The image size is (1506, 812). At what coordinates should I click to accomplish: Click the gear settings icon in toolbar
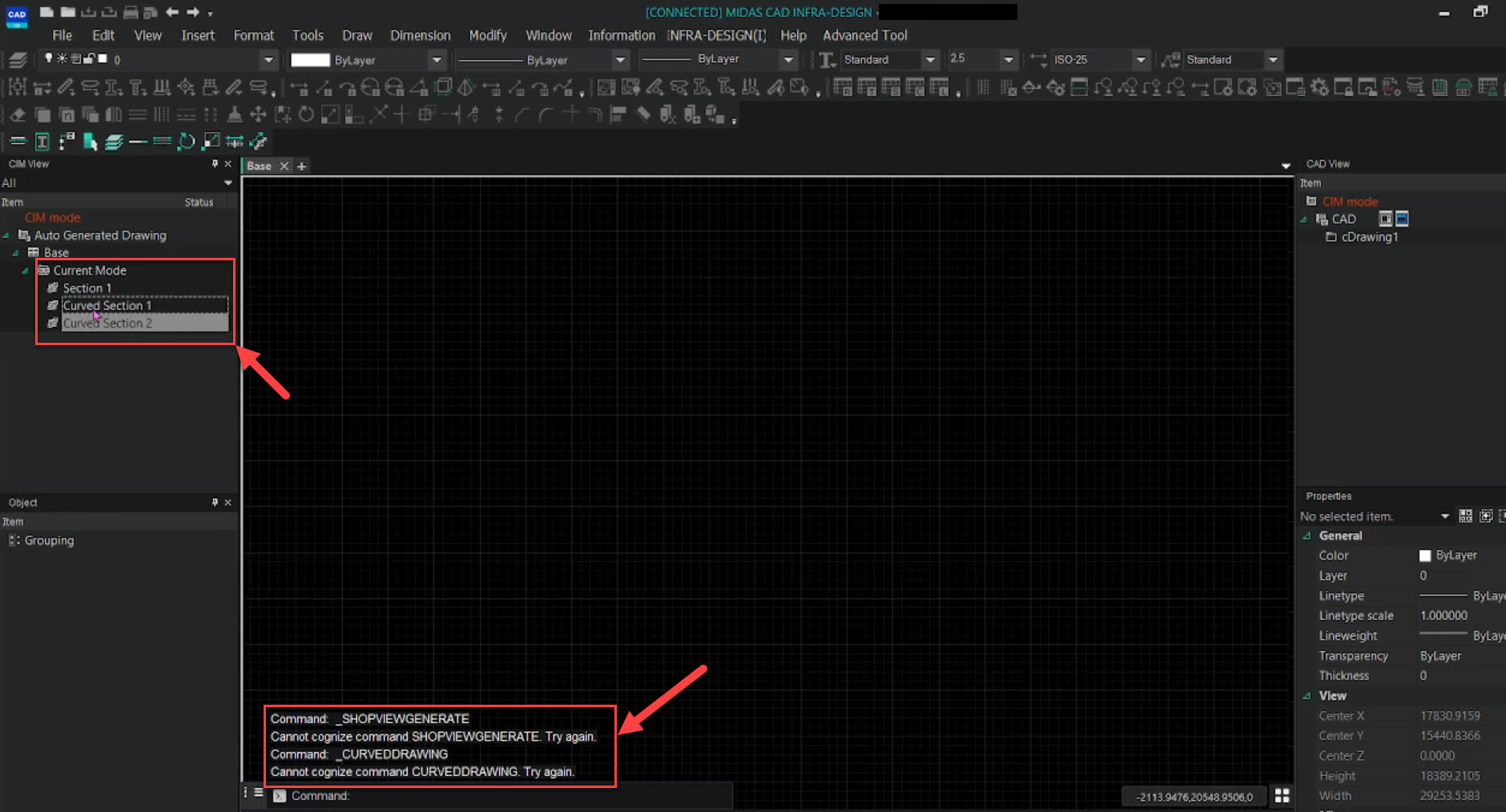(x=1319, y=87)
